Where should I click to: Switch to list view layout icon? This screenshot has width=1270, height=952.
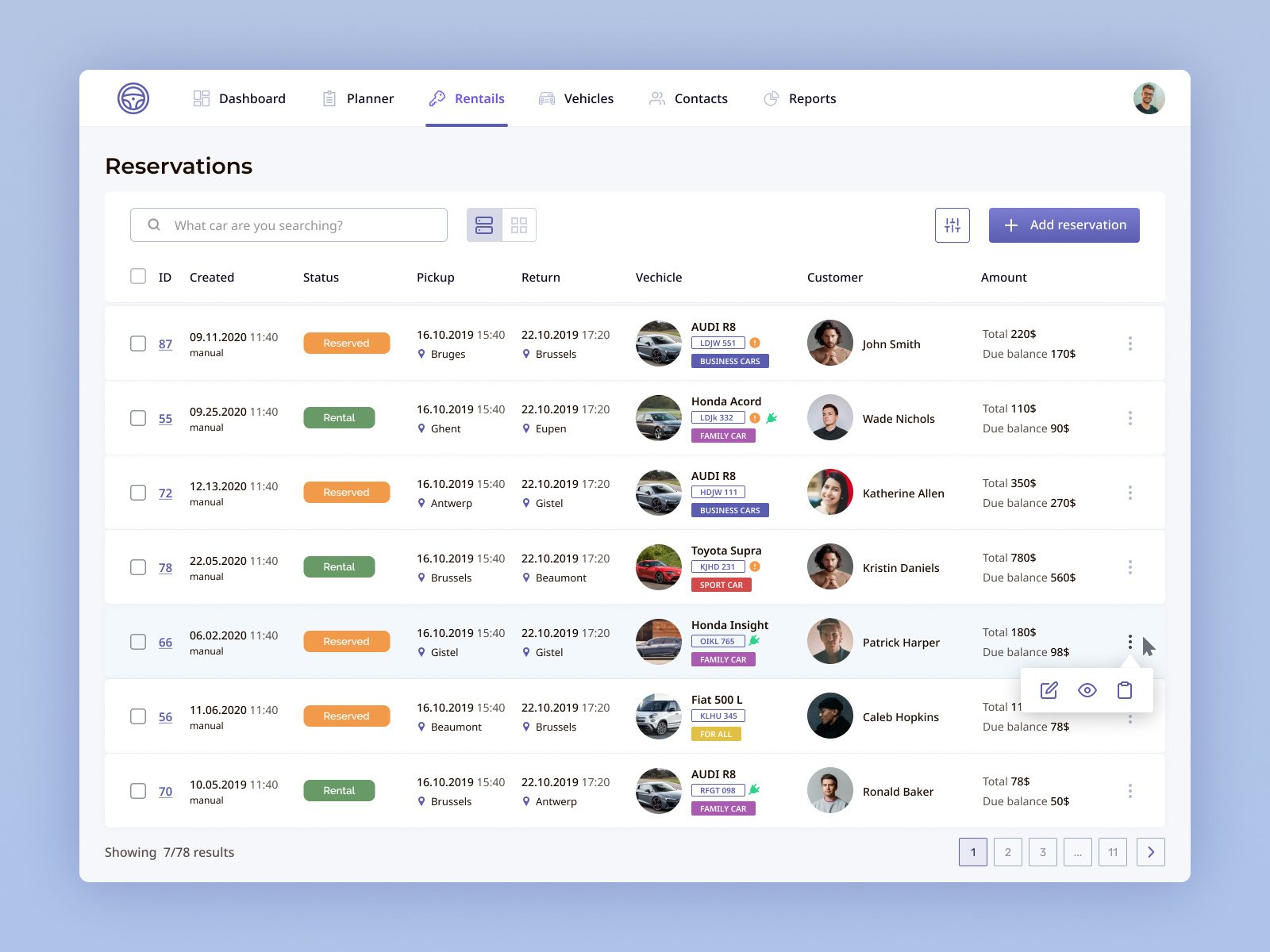[x=483, y=225]
